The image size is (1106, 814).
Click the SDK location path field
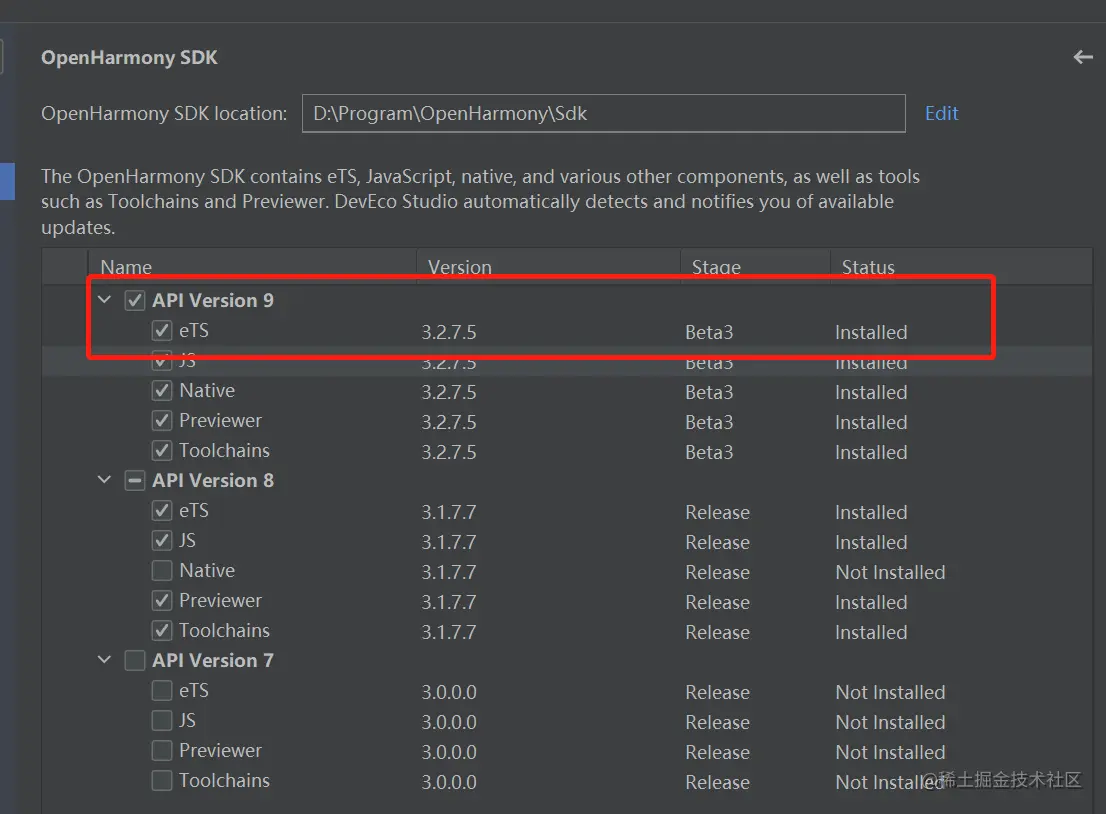pos(604,114)
